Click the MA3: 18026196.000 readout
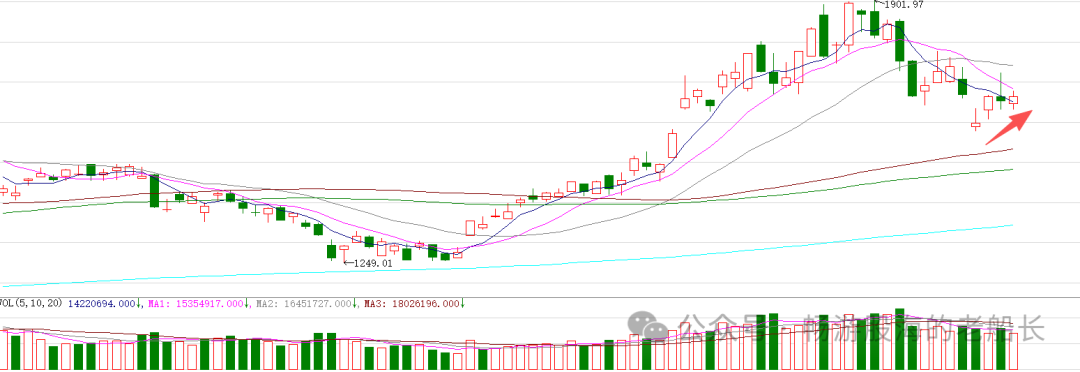 411,303
